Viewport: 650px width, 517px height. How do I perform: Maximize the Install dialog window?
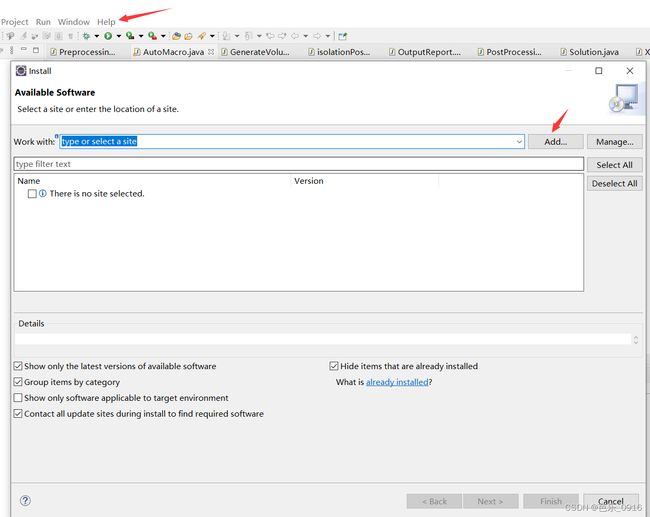click(x=599, y=70)
